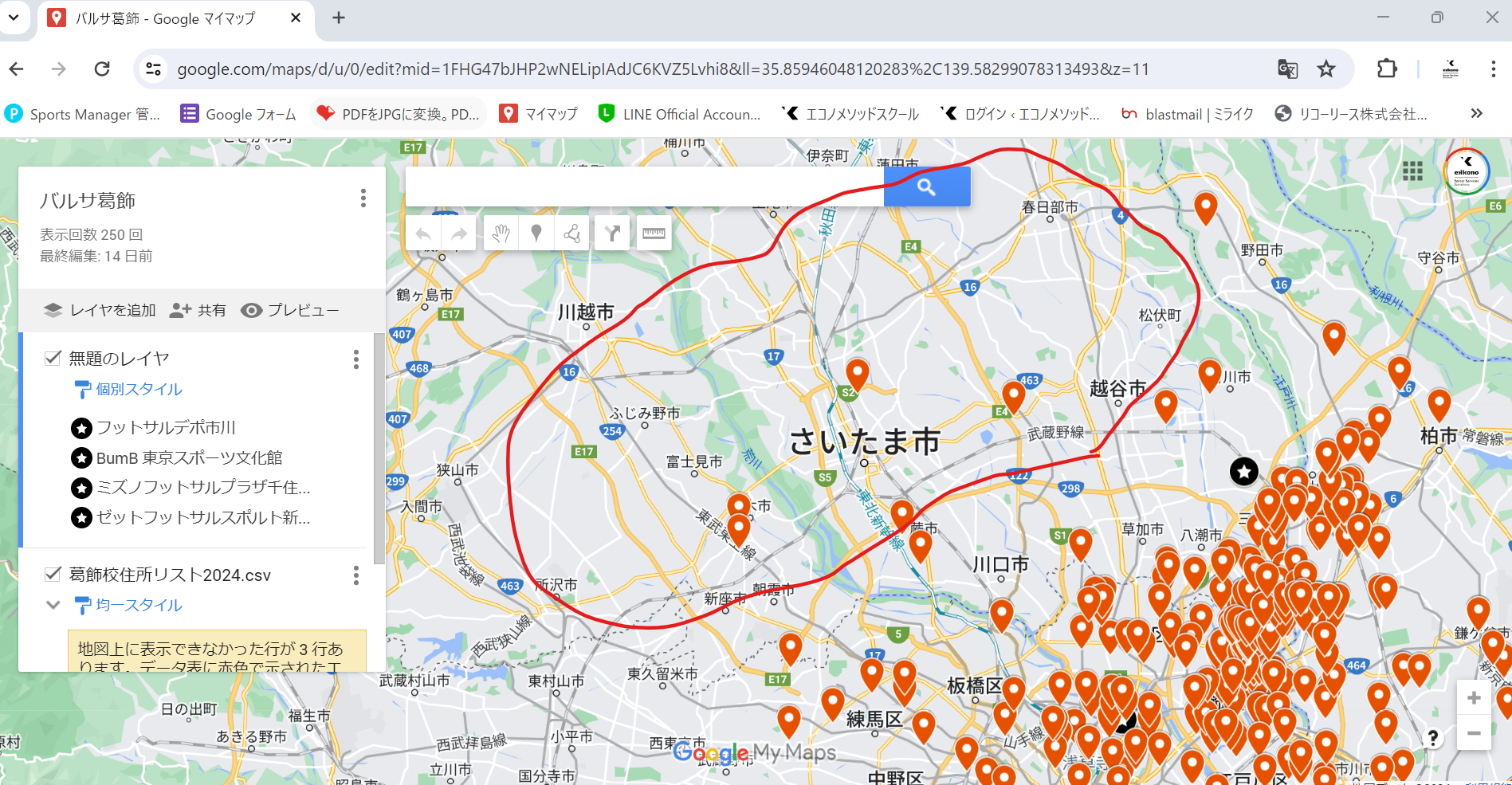Open the 個別スタイル style link
1512x785 pixels.
pyautogui.click(x=139, y=389)
